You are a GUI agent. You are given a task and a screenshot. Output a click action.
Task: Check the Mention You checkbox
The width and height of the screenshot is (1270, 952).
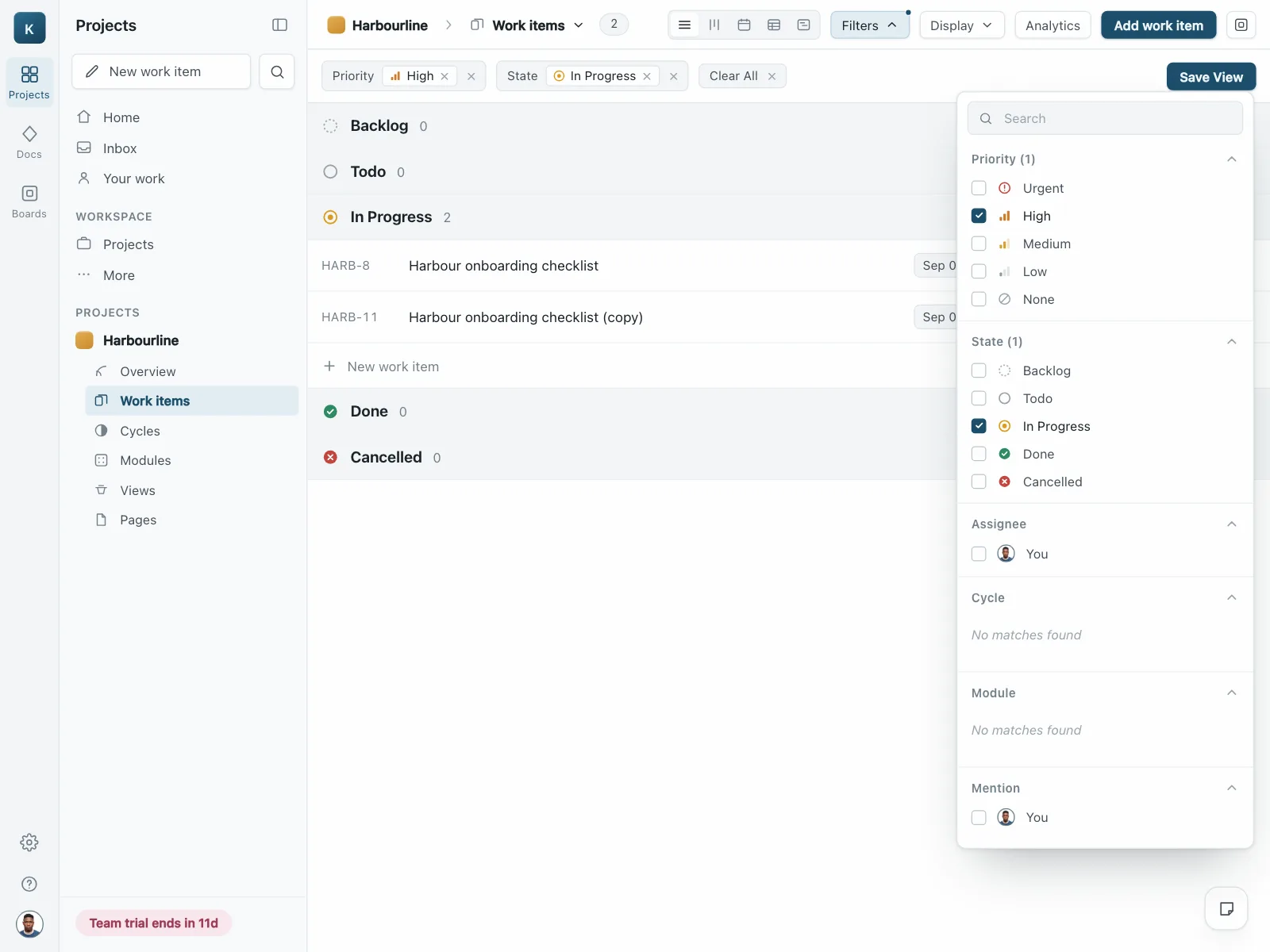click(x=979, y=817)
